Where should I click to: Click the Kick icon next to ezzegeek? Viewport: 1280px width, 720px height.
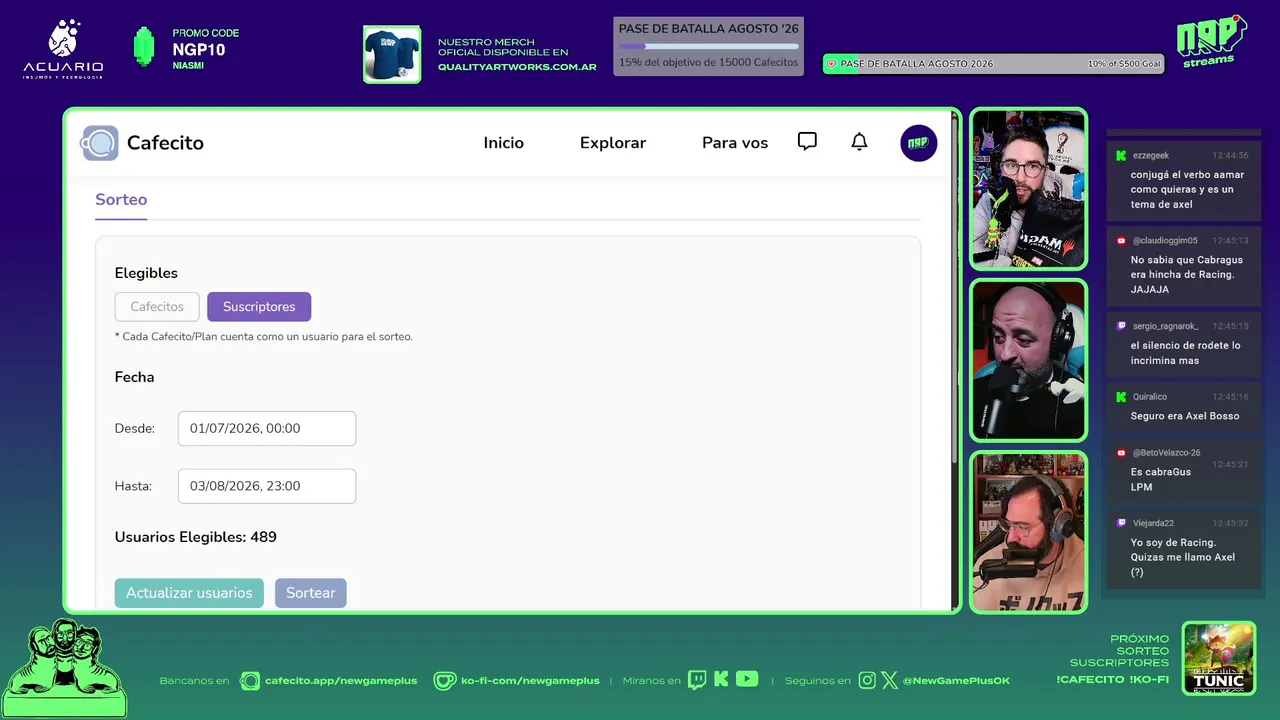[x=1122, y=155]
